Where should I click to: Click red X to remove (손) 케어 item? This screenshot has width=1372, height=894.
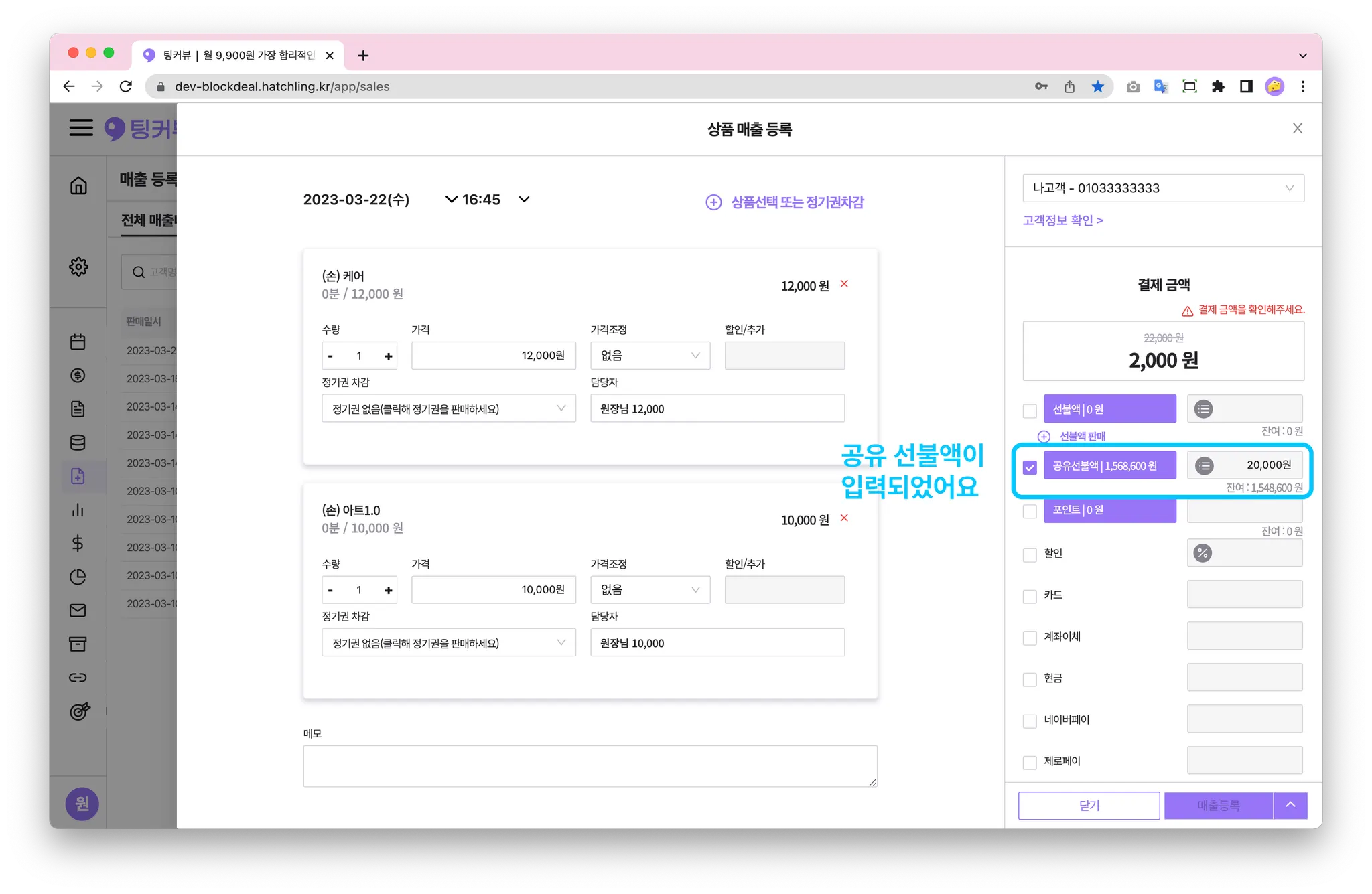(x=844, y=284)
